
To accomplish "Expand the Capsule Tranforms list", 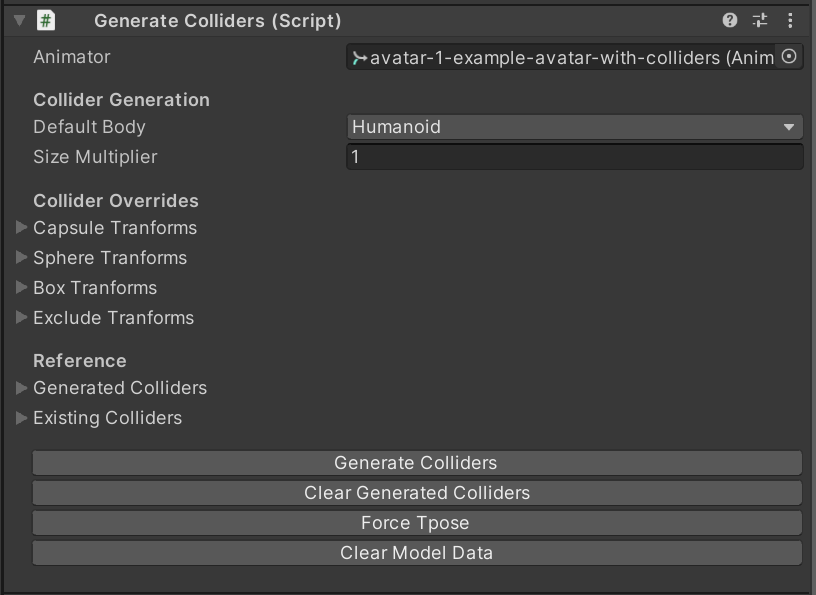I will [21, 227].
